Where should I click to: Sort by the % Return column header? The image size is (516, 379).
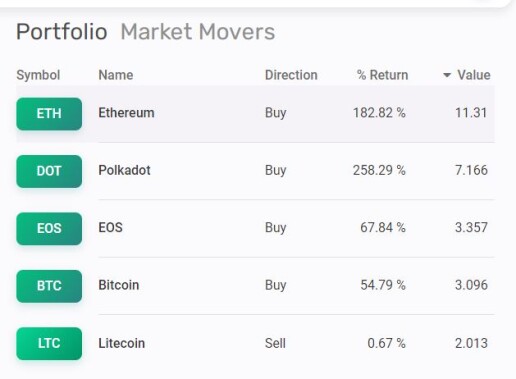pos(382,75)
